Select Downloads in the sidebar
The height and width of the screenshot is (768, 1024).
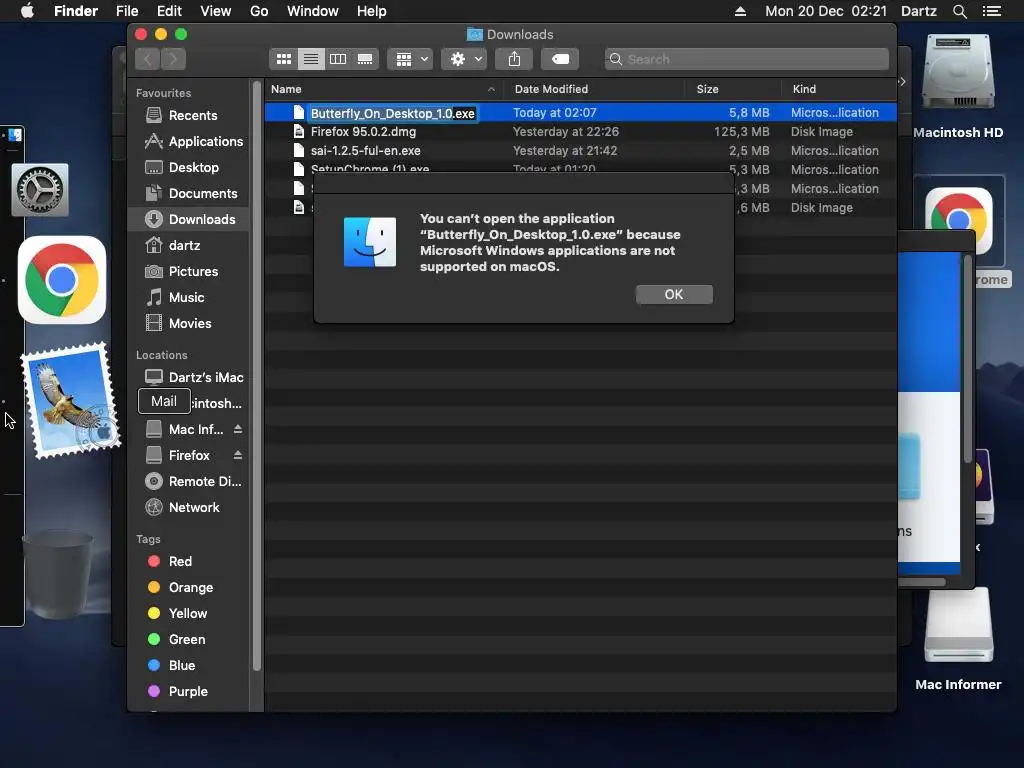(x=189, y=219)
